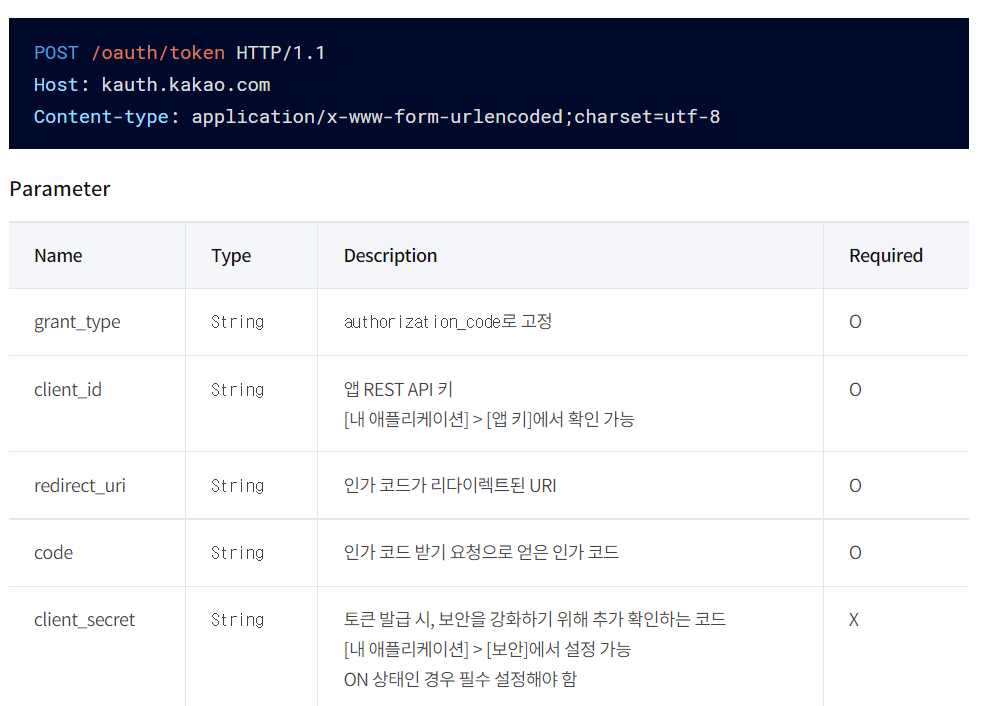
Task: Click the grant_type parameter name
Action: point(77,322)
